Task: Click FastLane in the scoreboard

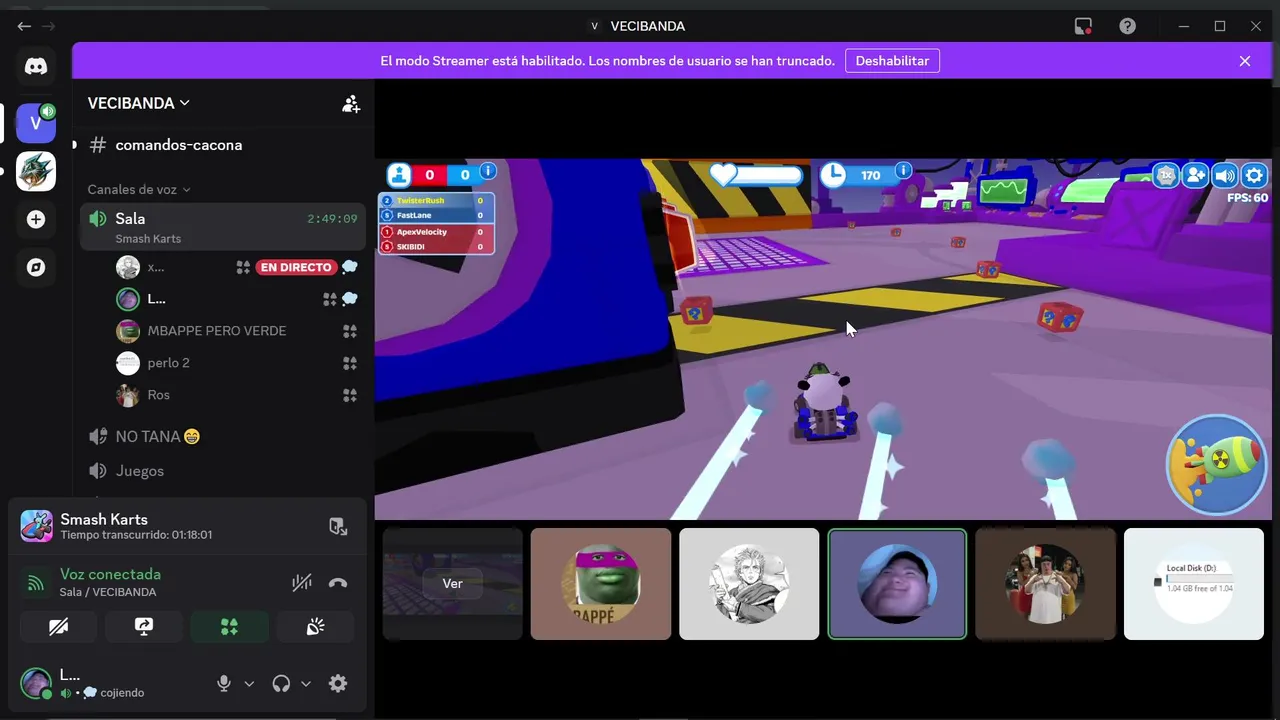Action: 414,216
